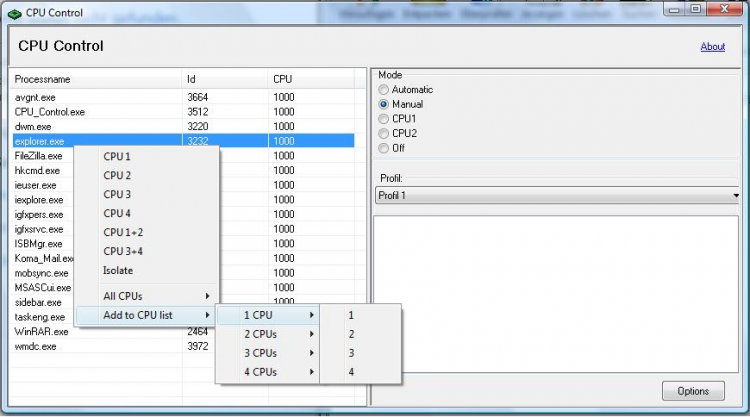Click process Id 3220
Image resolution: width=750 pixels, height=417 pixels.
click(198, 127)
